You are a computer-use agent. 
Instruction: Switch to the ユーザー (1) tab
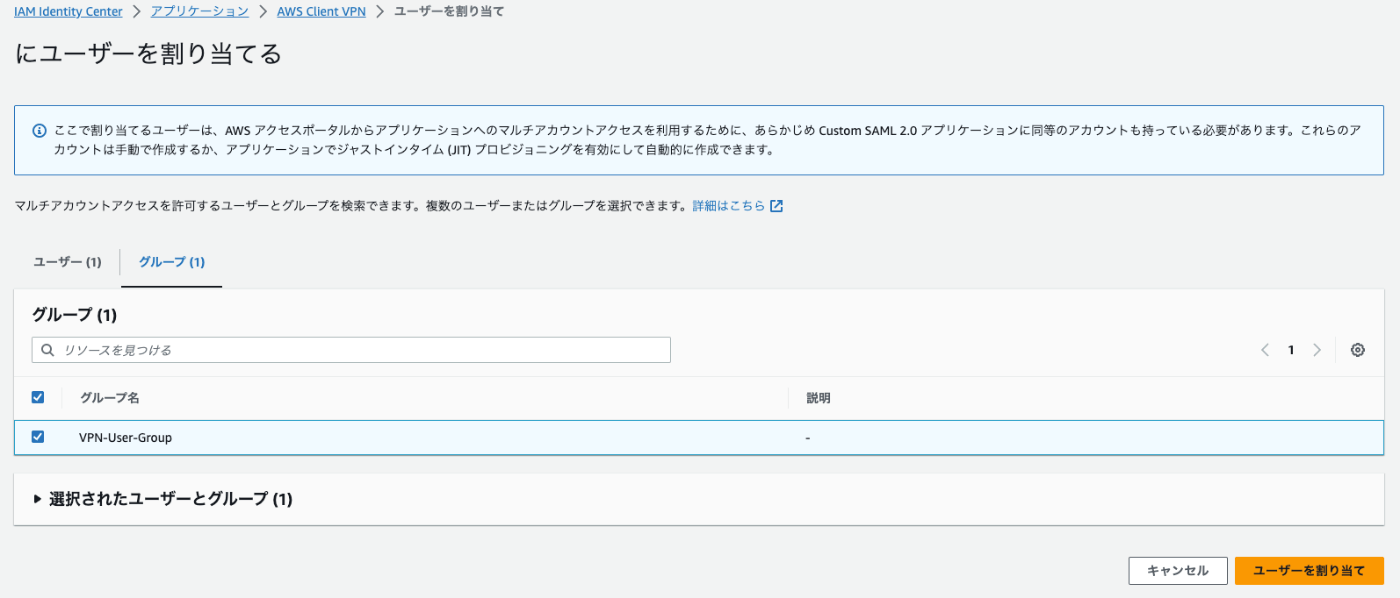[x=68, y=262]
